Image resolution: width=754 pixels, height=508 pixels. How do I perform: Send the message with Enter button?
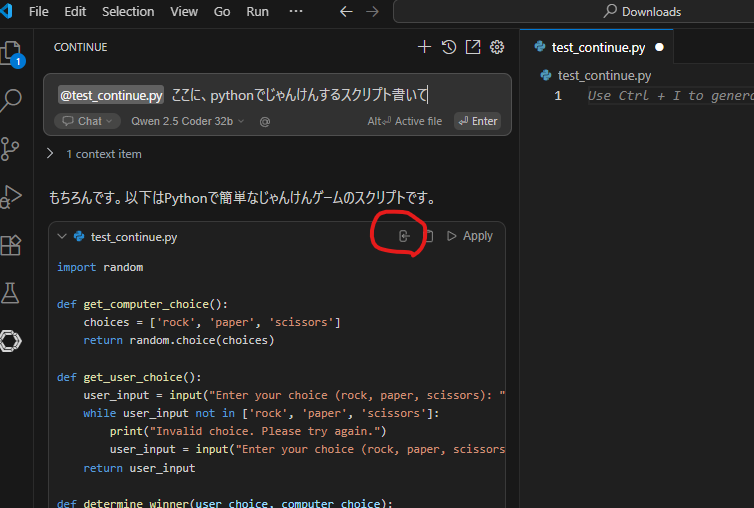478,121
